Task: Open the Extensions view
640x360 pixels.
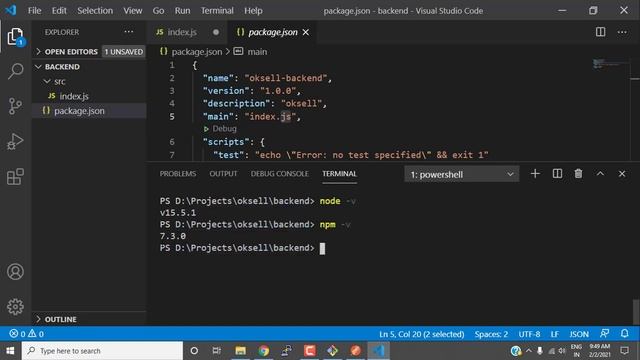Action: pyautogui.click(x=15, y=176)
